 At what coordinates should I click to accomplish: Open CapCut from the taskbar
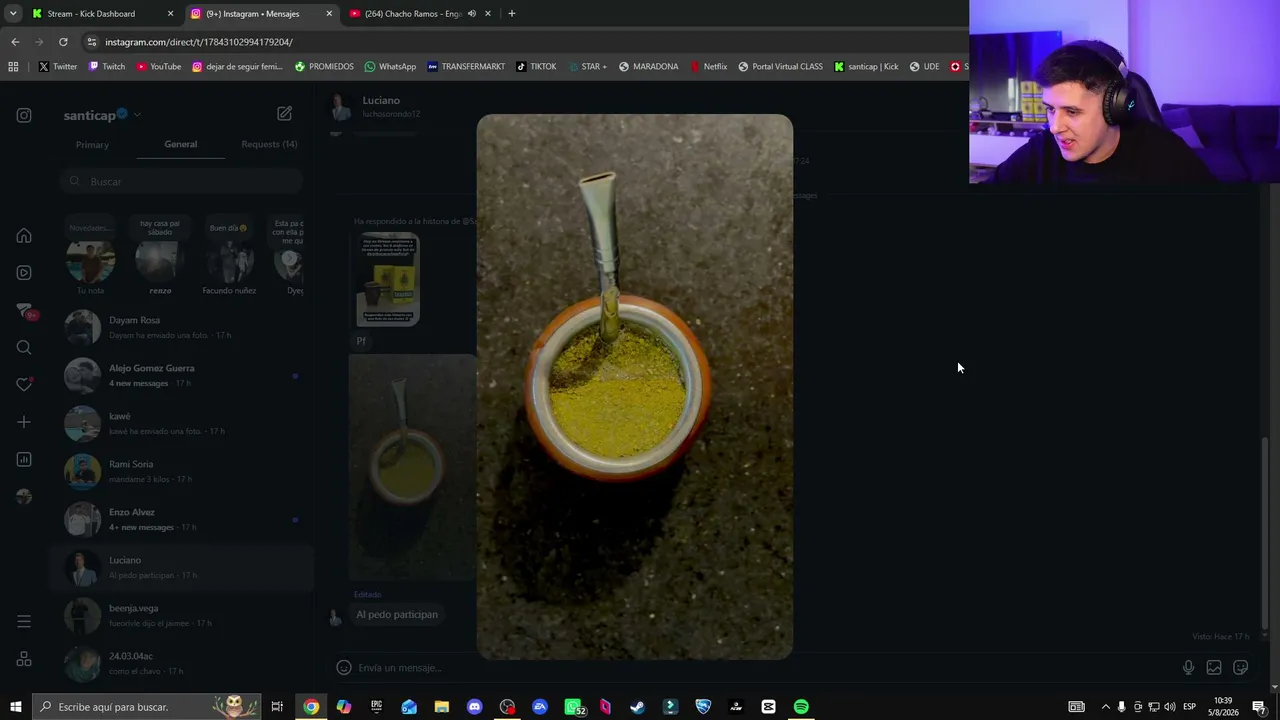[x=768, y=707]
